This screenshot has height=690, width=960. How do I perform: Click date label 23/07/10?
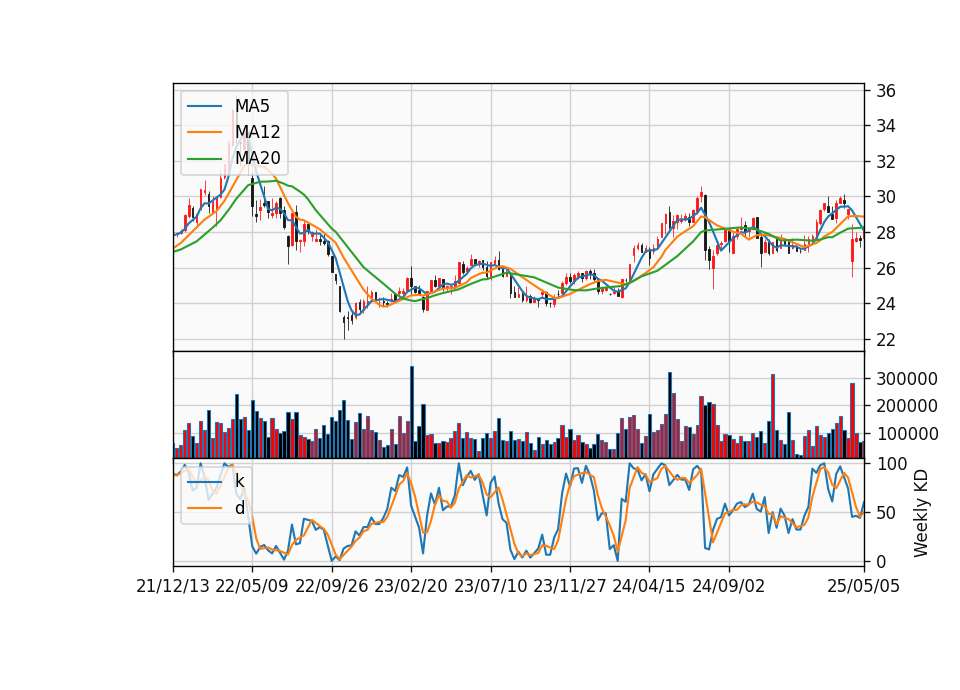(490, 587)
